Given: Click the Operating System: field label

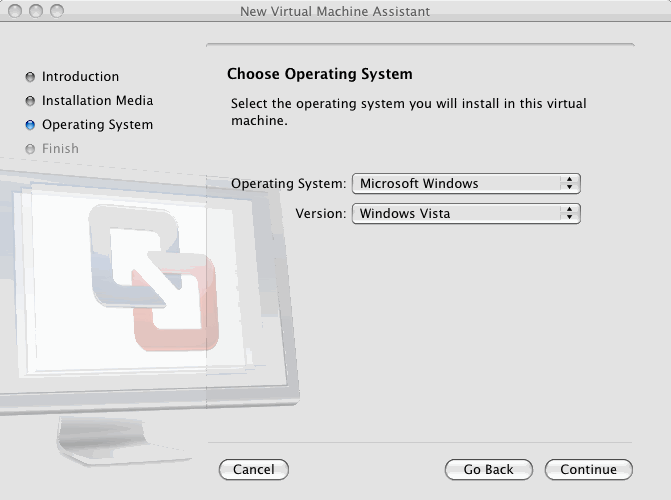Looking at the screenshot, I should (288, 184).
